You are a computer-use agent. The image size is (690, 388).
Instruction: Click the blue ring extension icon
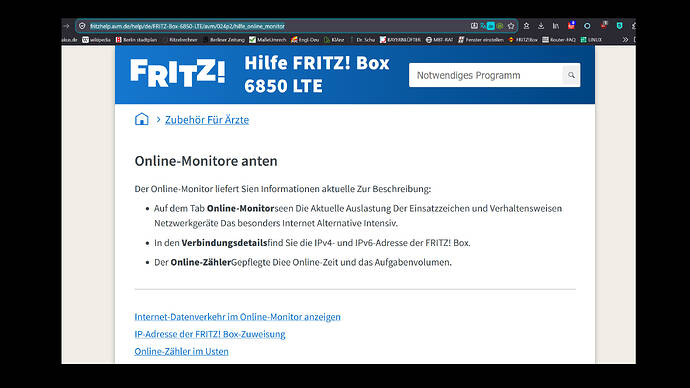587,26
